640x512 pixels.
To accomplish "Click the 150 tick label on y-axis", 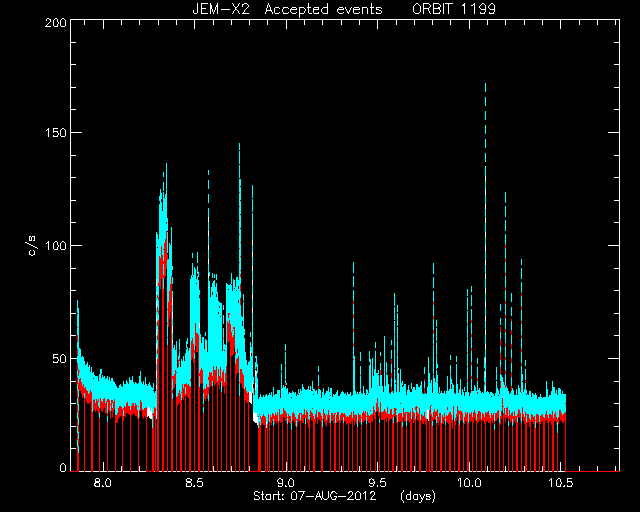I will point(56,133).
